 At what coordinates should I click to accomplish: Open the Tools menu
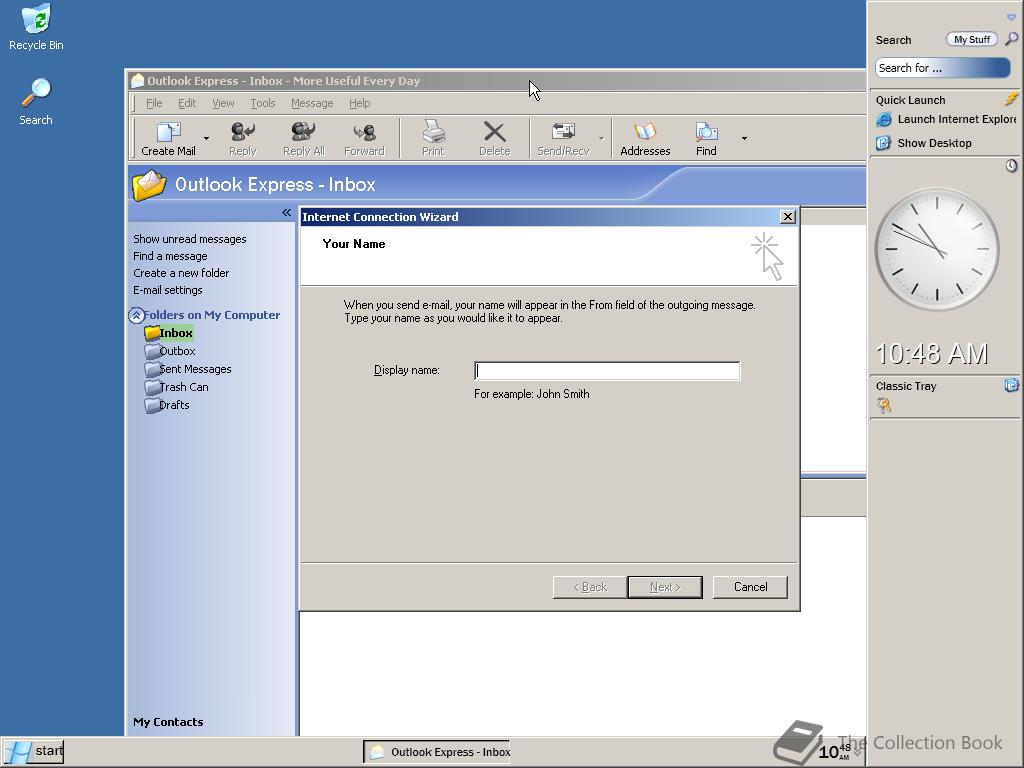(263, 103)
